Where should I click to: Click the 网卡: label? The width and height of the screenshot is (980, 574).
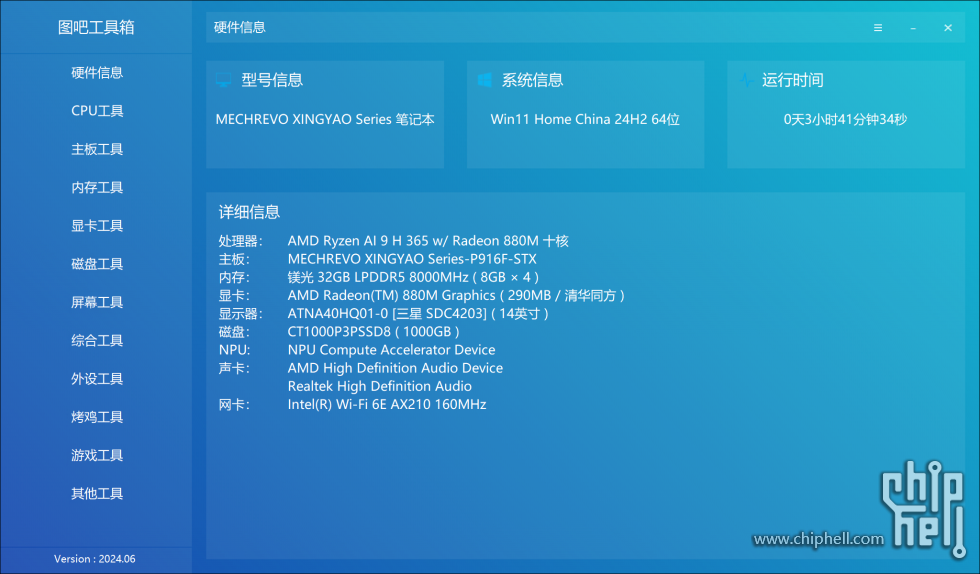click(234, 405)
